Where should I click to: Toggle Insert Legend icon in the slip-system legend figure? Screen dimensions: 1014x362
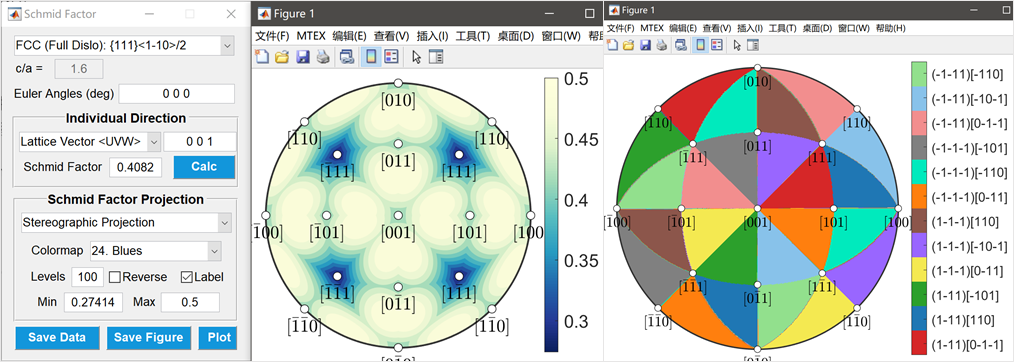tap(717, 45)
